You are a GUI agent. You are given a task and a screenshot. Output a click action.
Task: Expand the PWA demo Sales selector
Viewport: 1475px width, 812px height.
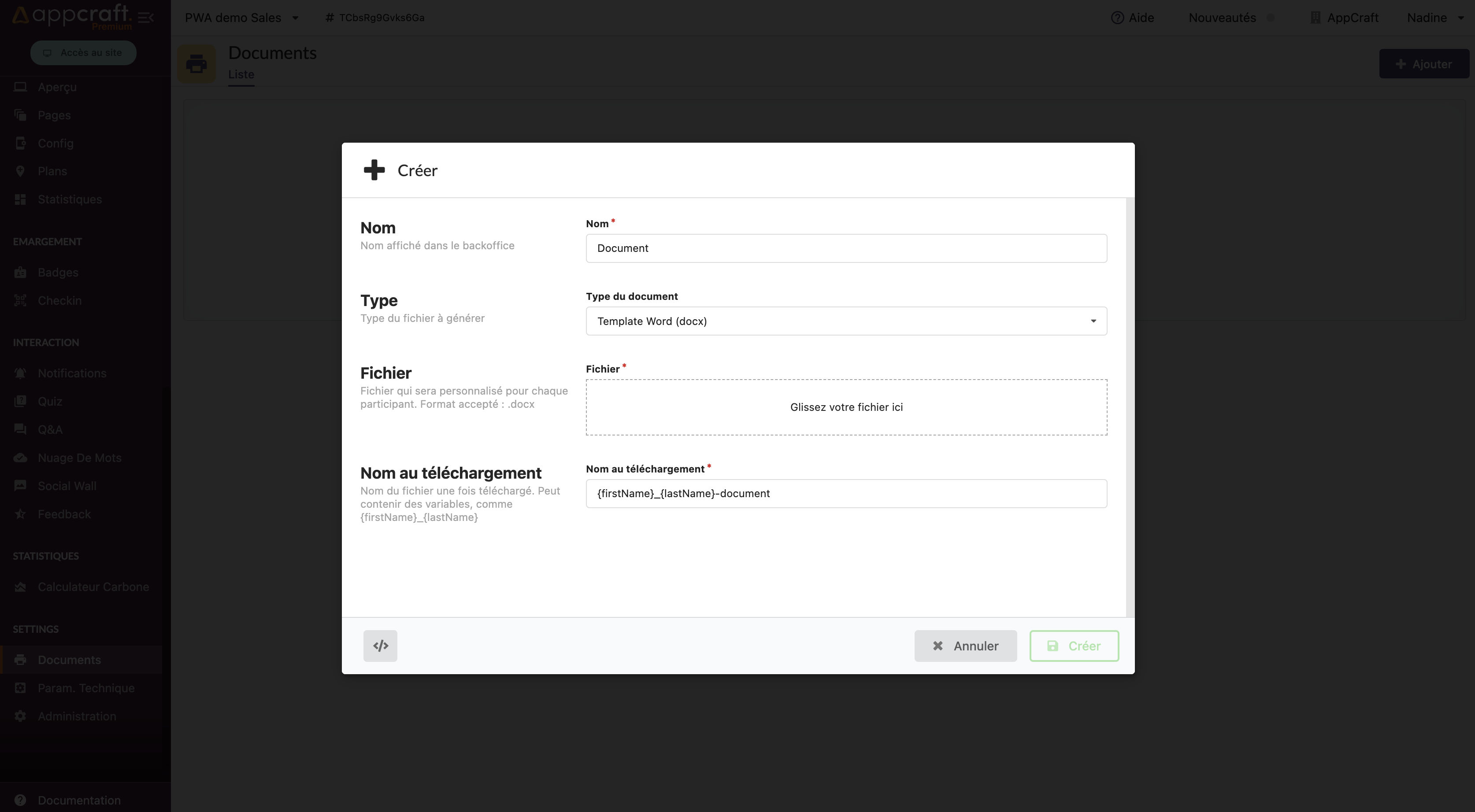click(241, 18)
